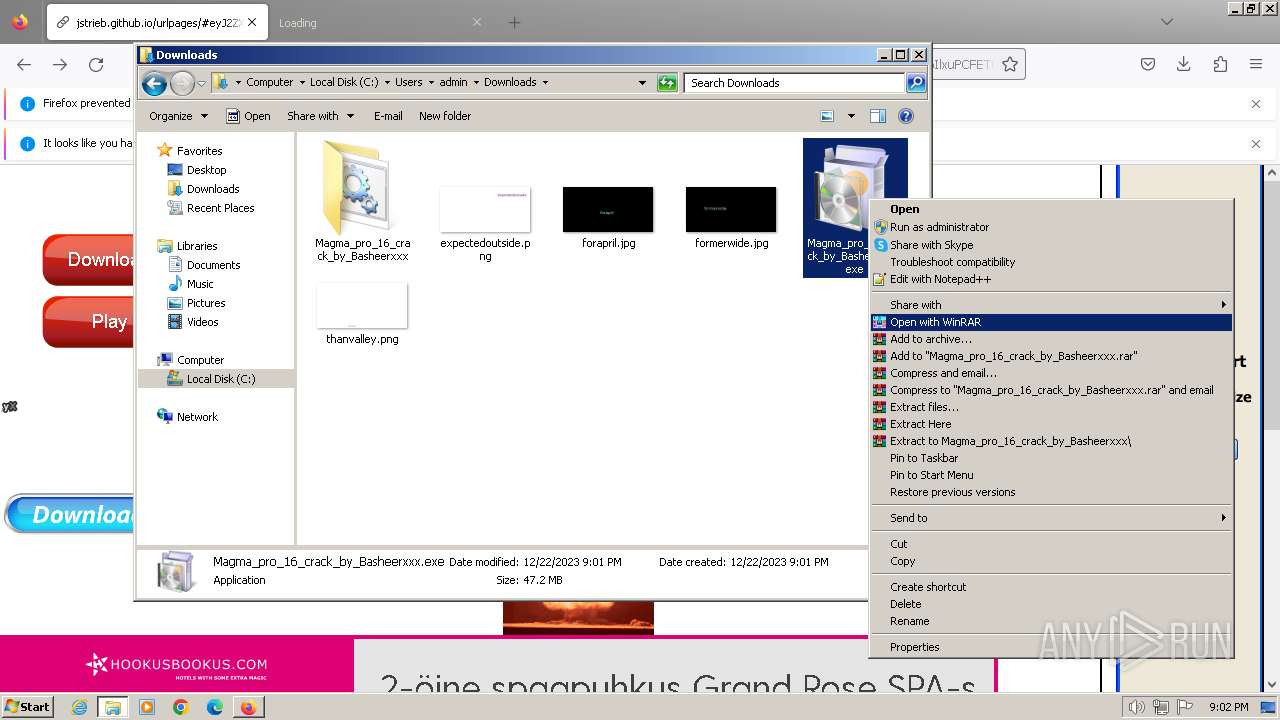Screen dimensions: 1280x720
Task: Click the Search Downloads magnifier icon
Action: click(x=915, y=83)
